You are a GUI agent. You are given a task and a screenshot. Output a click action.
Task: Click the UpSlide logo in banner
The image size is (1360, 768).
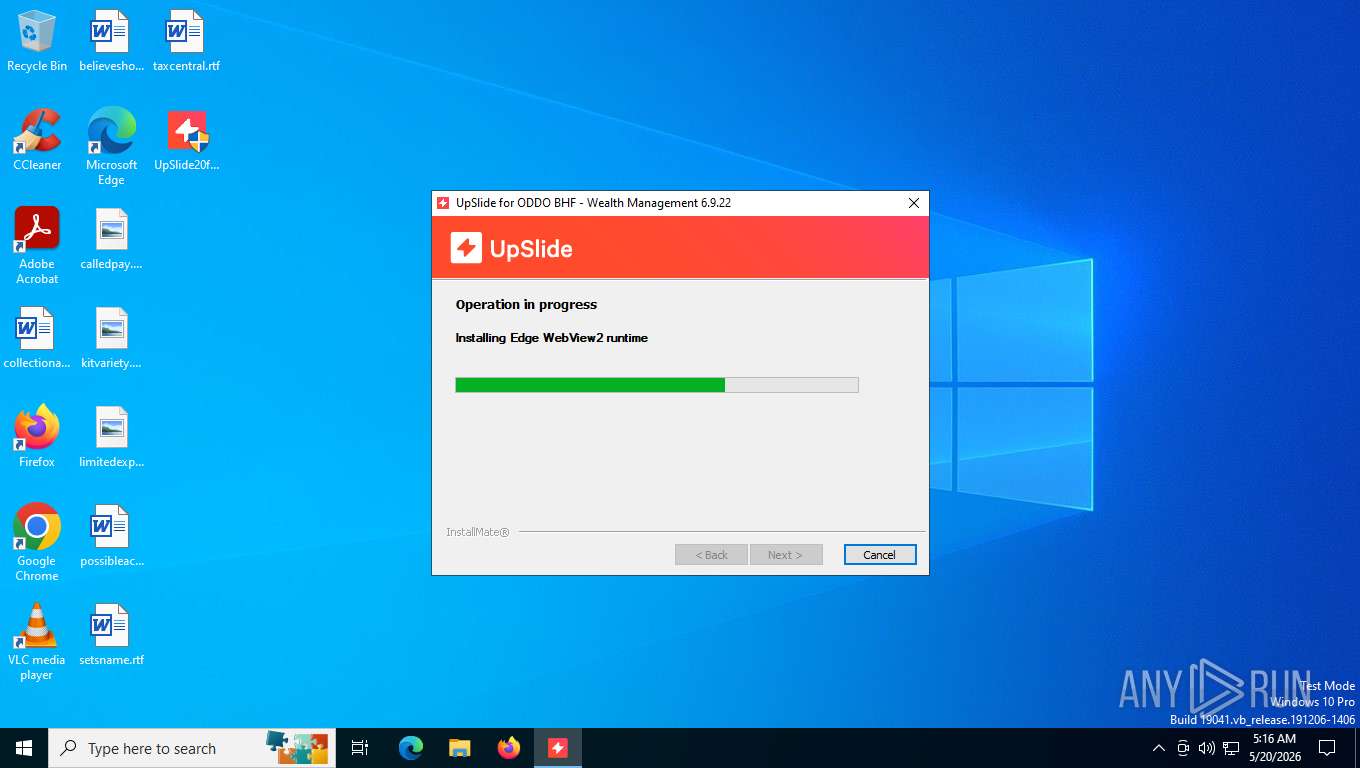tap(512, 248)
